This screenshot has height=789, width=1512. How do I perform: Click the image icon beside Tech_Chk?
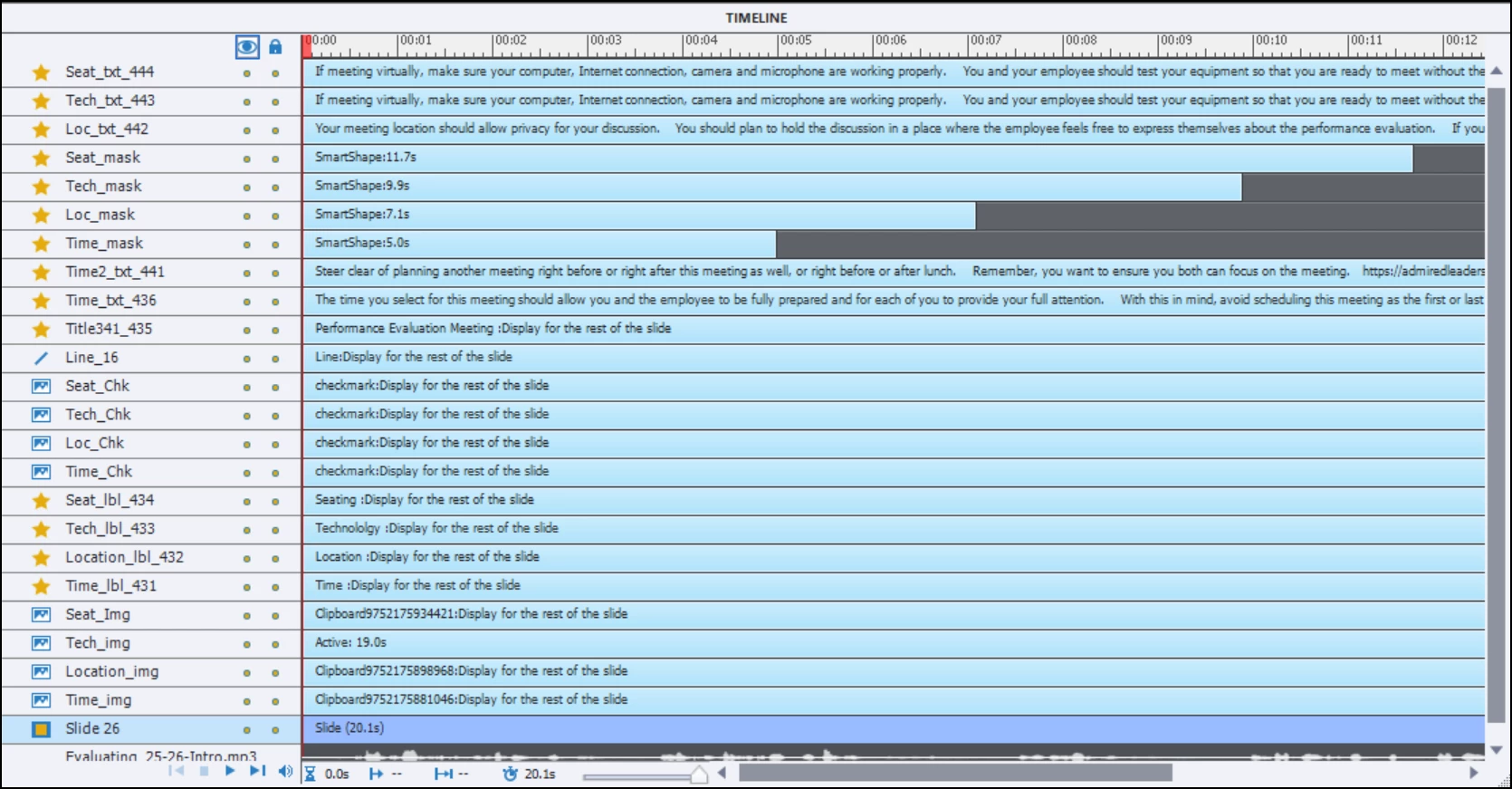pyautogui.click(x=41, y=415)
